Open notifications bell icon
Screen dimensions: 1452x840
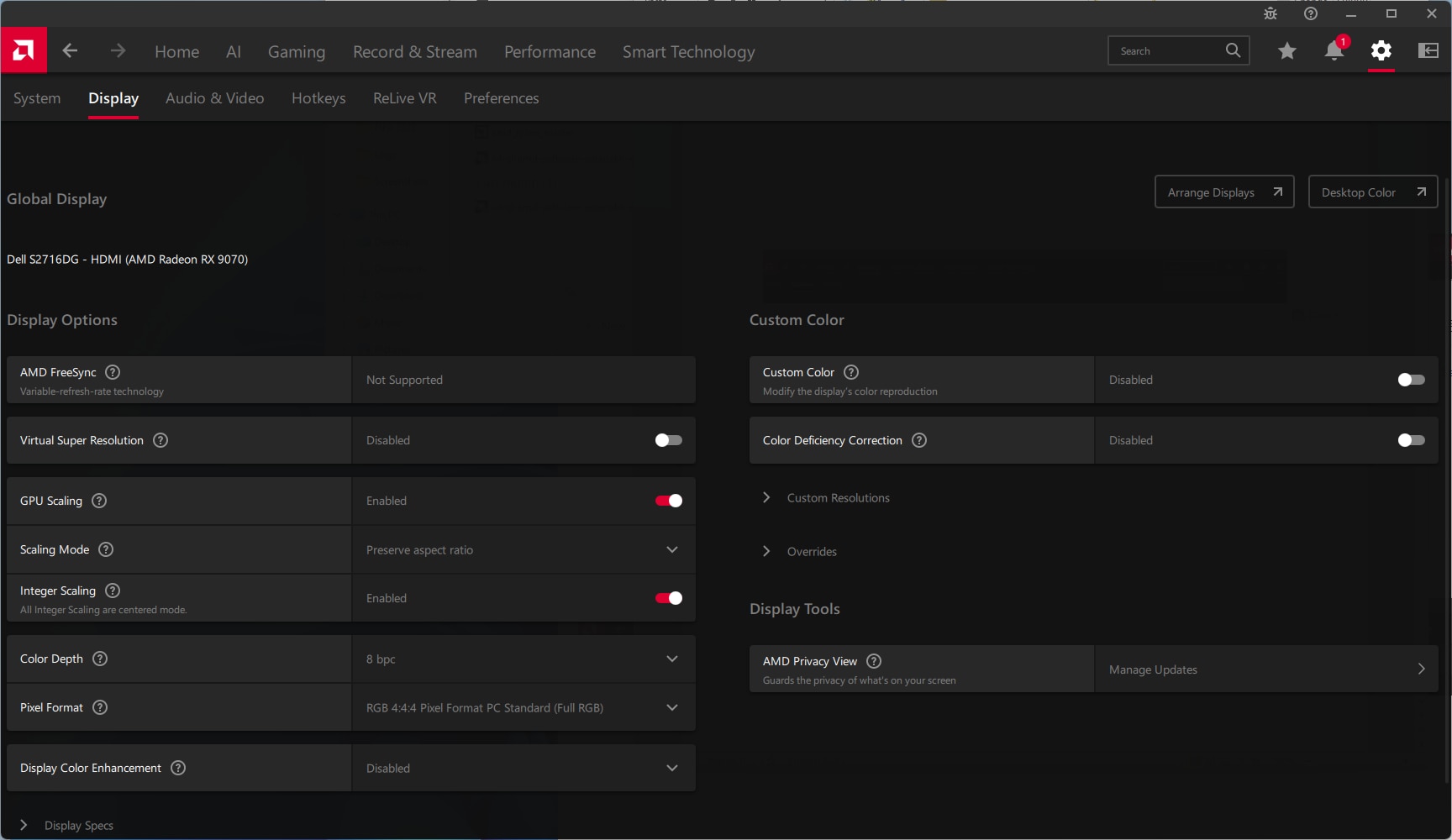tap(1334, 51)
